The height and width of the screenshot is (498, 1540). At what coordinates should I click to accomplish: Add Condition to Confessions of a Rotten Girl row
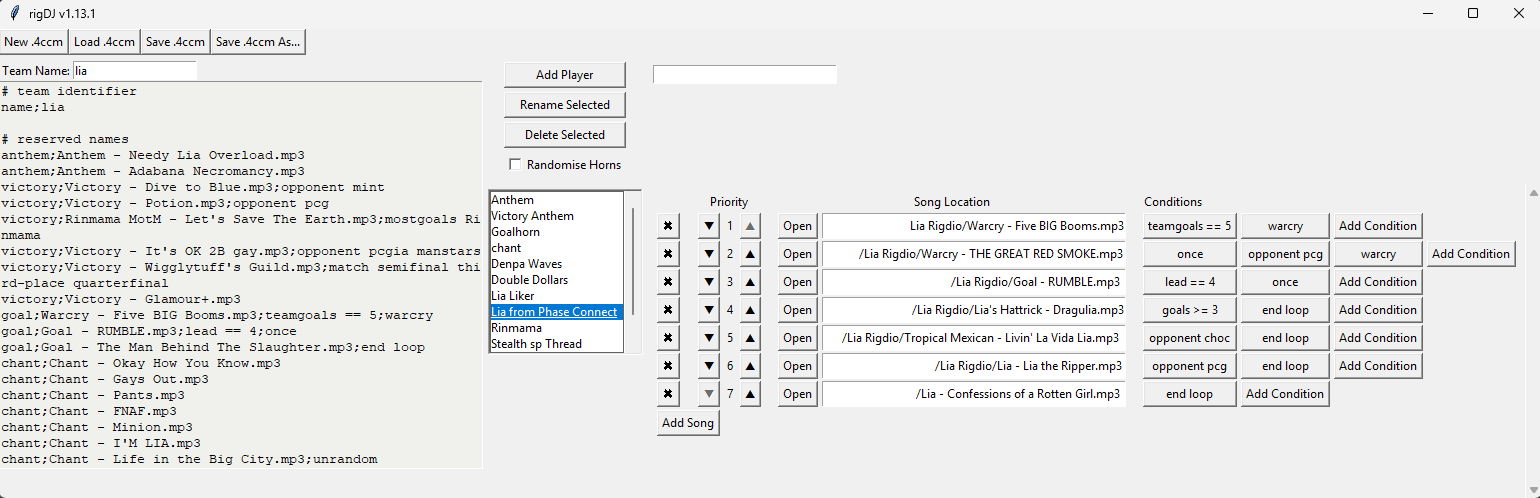pos(1284,394)
